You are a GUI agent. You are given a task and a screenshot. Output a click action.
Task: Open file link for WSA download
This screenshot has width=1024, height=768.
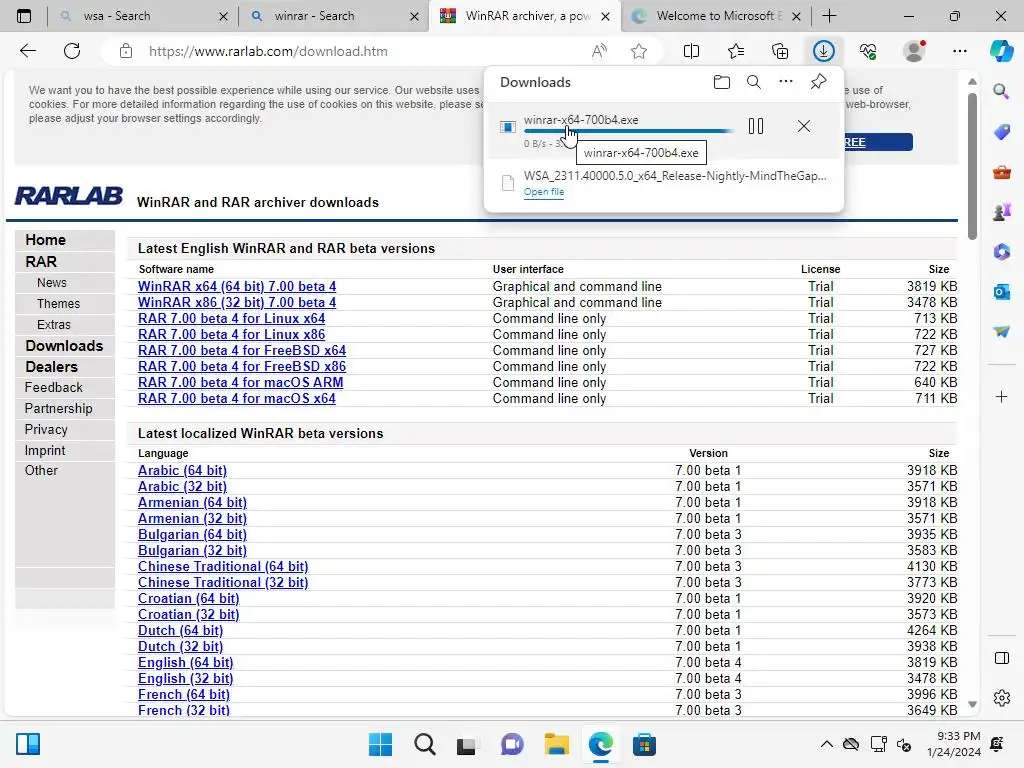(x=543, y=191)
